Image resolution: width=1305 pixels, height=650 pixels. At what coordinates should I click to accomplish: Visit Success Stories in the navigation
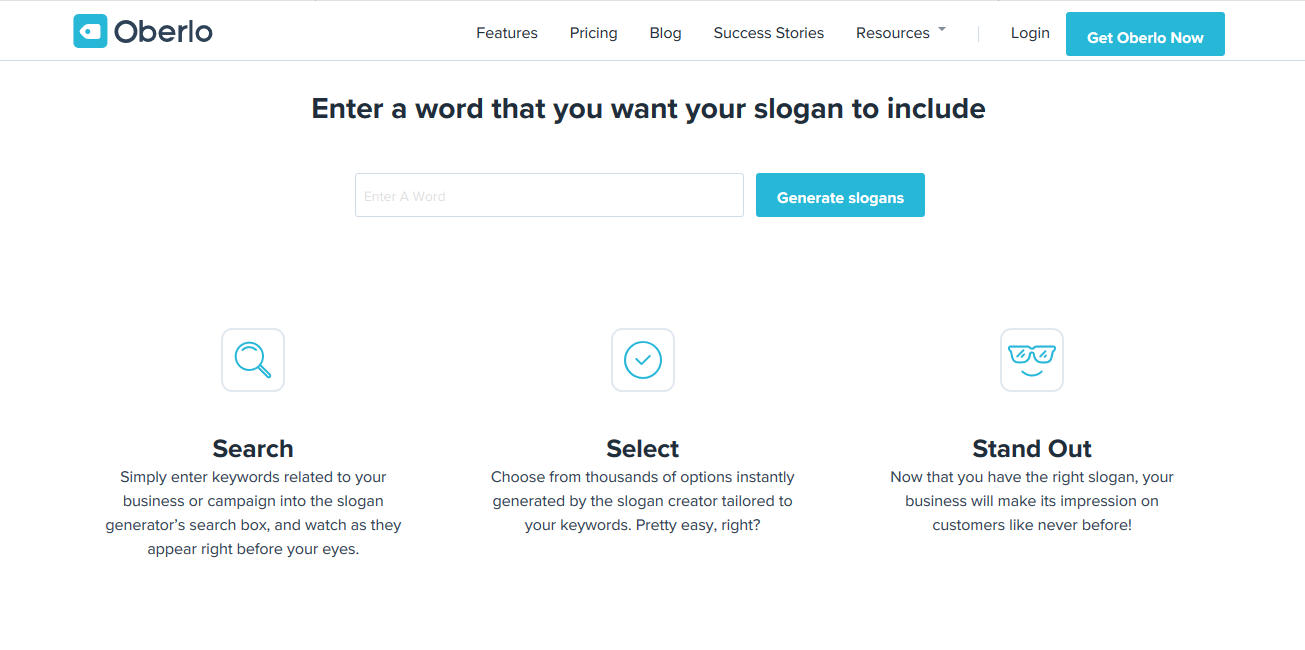point(769,33)
